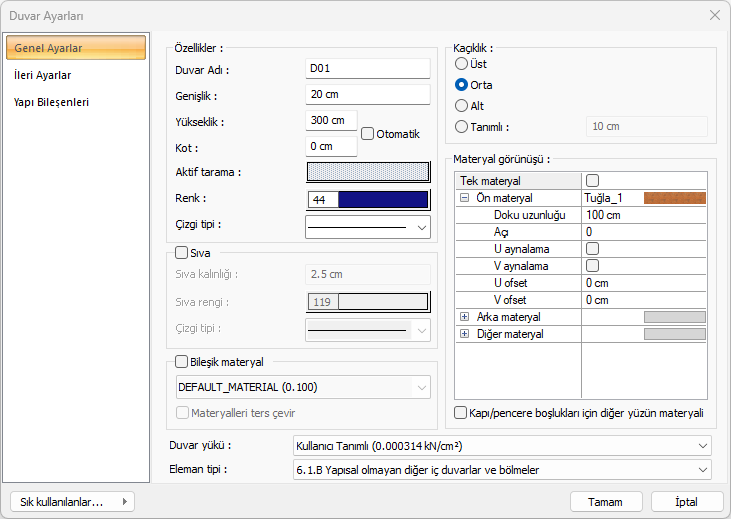Click in the Duvar Adı field
Image resolution: width=731 pixels, height=519 pixels.
[x=367, y=69]
